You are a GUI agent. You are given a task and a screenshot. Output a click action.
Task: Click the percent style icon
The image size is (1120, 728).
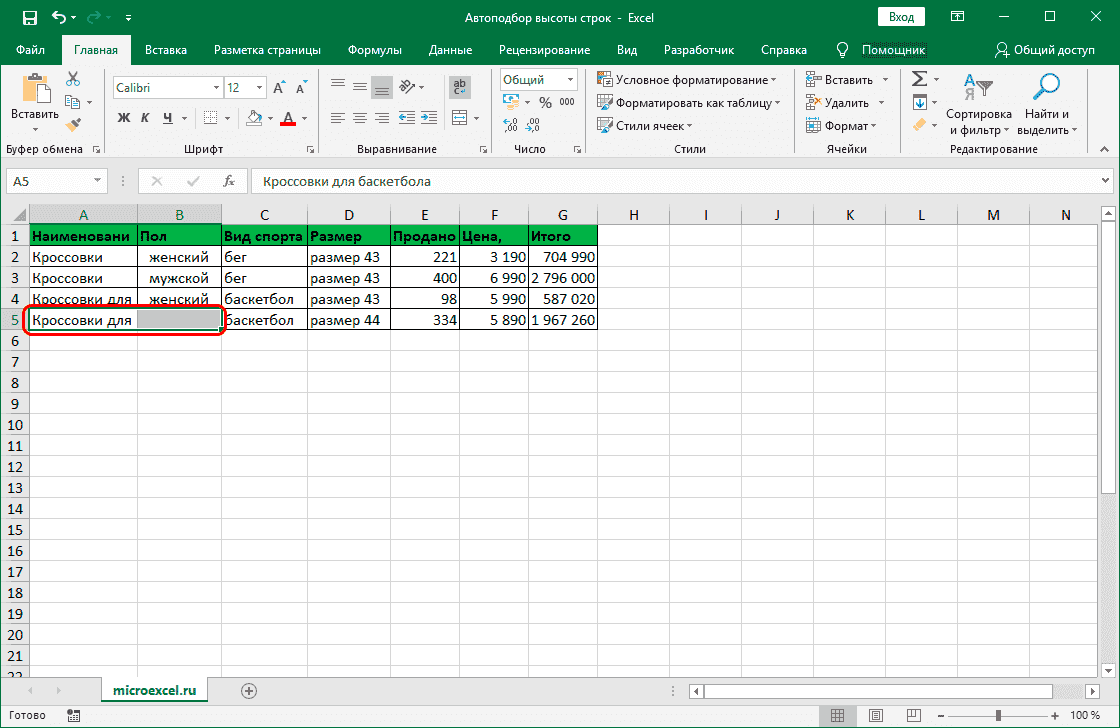coord(545,102)
